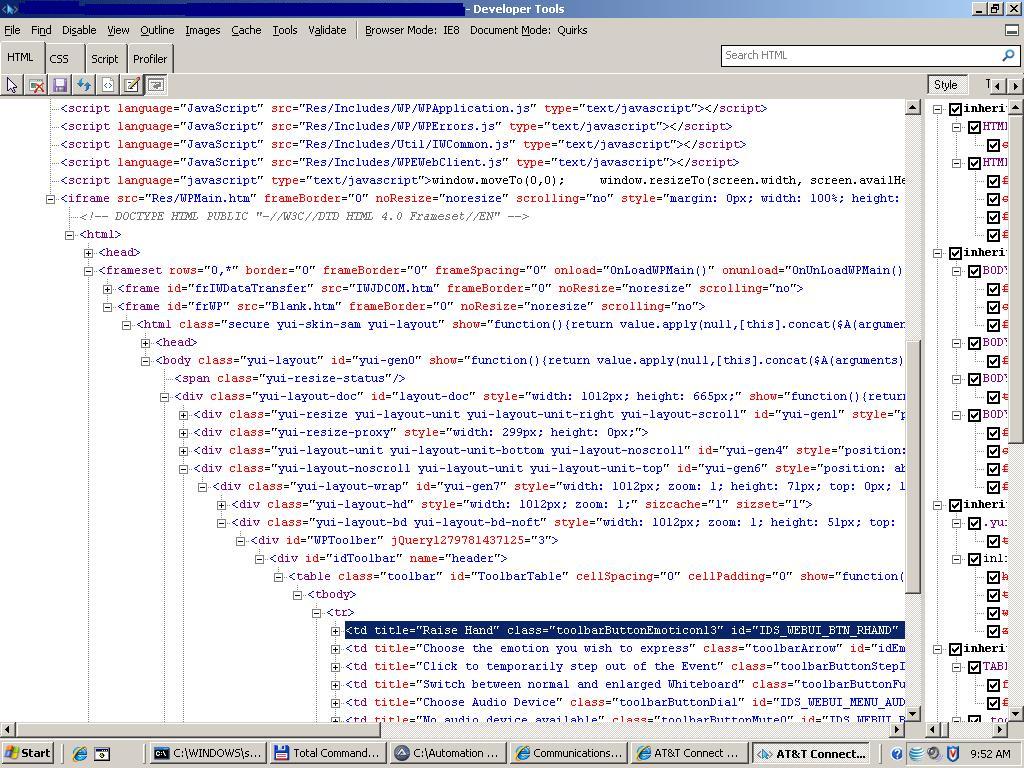Click the pin/unpin icon at menu bar right
This screenshot has width=1024, height=768.
(1011, 30)
